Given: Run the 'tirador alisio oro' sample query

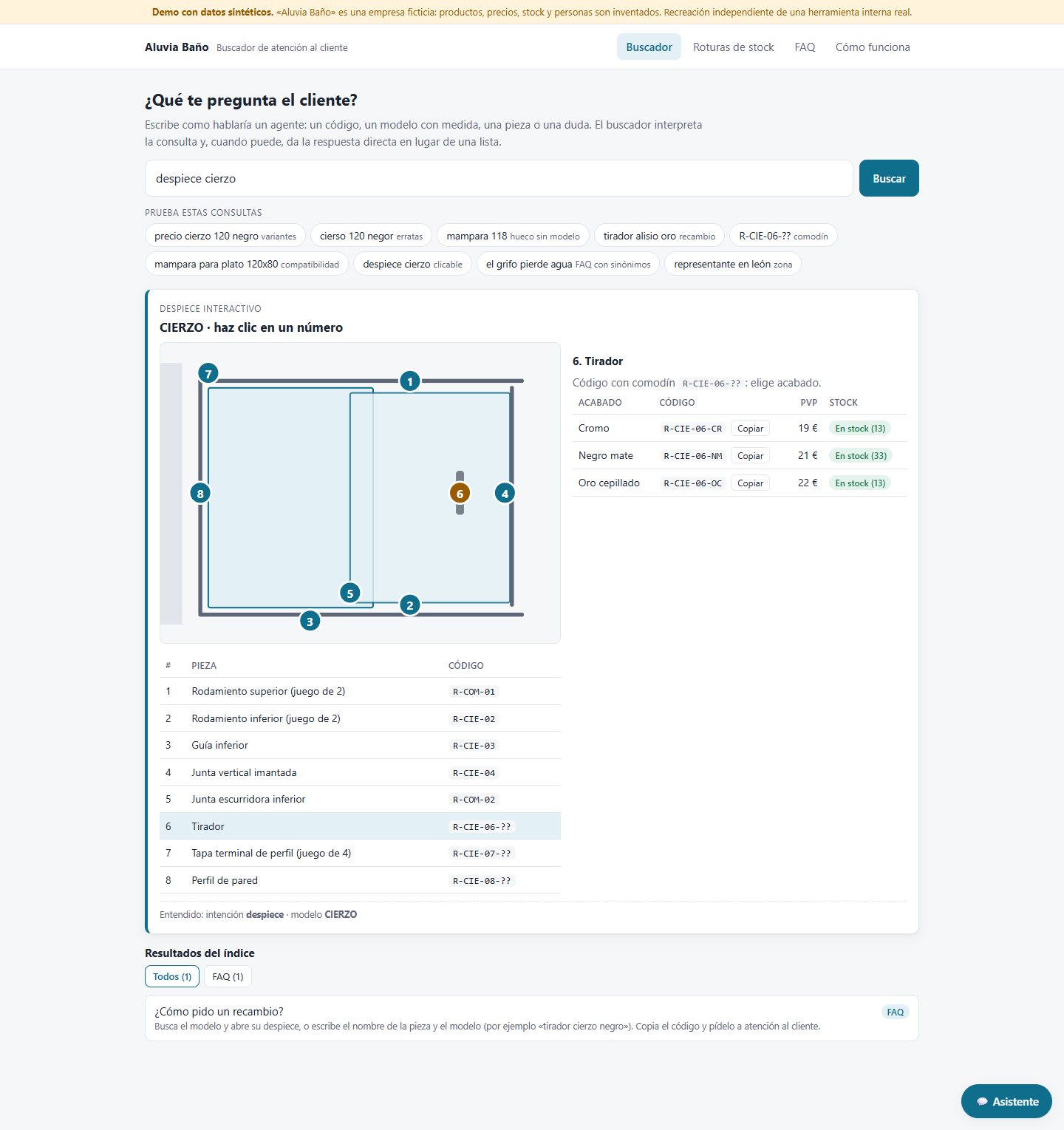Looking at the screenshot, I should coord(659,236).
